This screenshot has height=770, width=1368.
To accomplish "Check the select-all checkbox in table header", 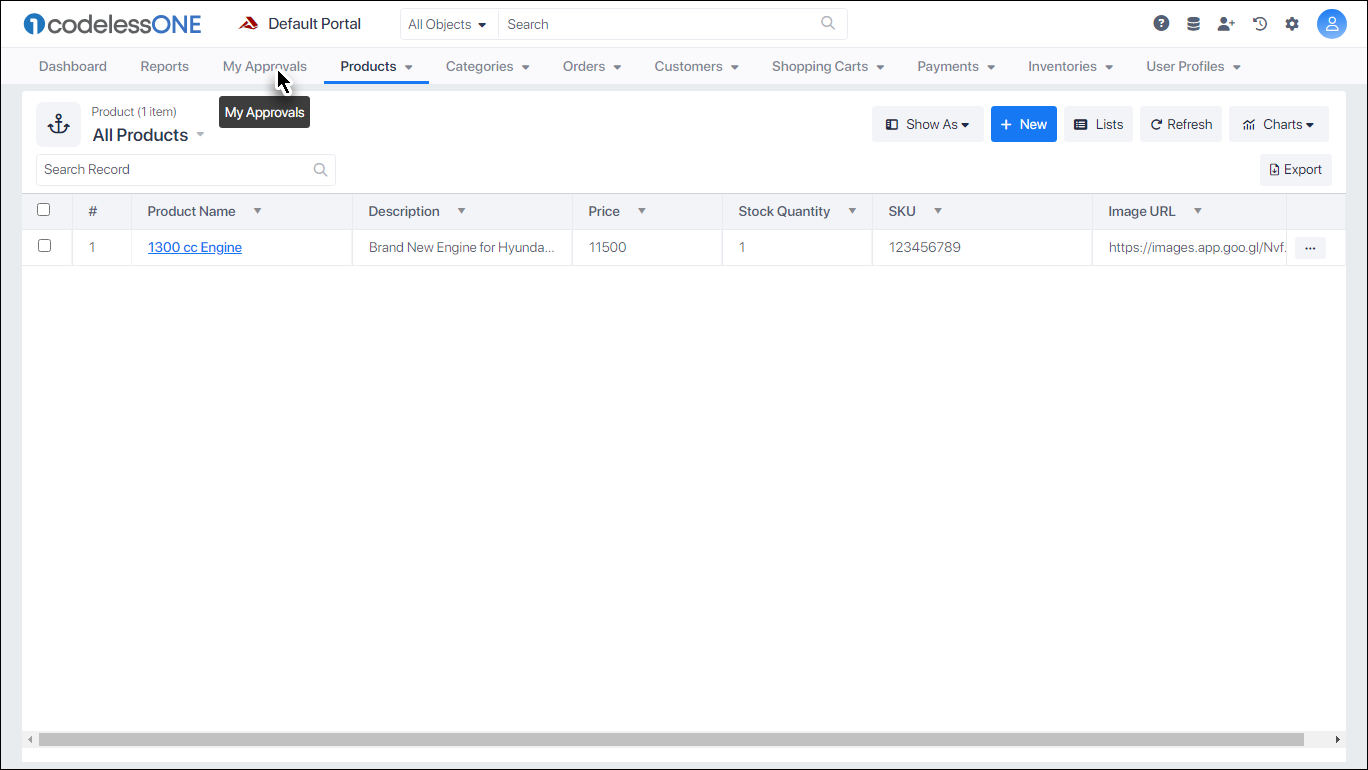I will pyautogui.click(x=44, y=210).
